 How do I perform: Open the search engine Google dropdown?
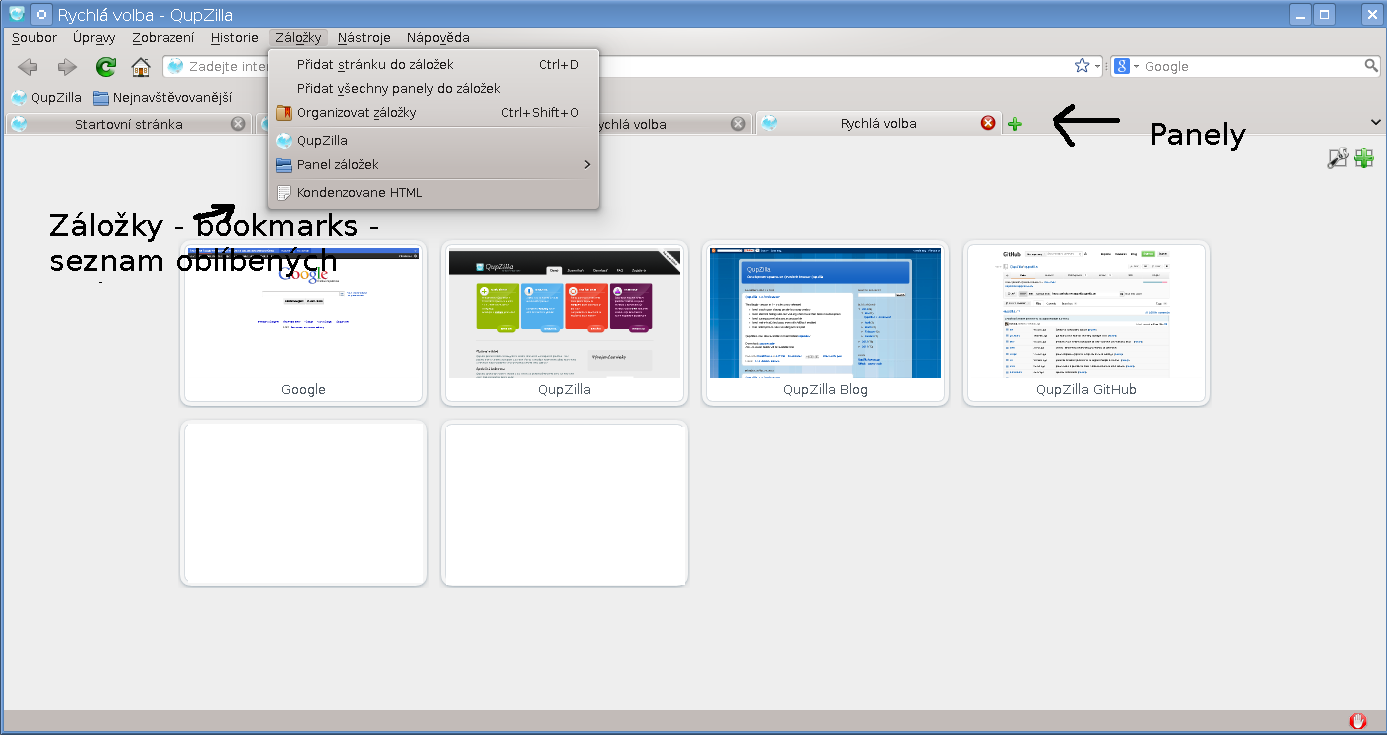click(x=1127, y=66)
